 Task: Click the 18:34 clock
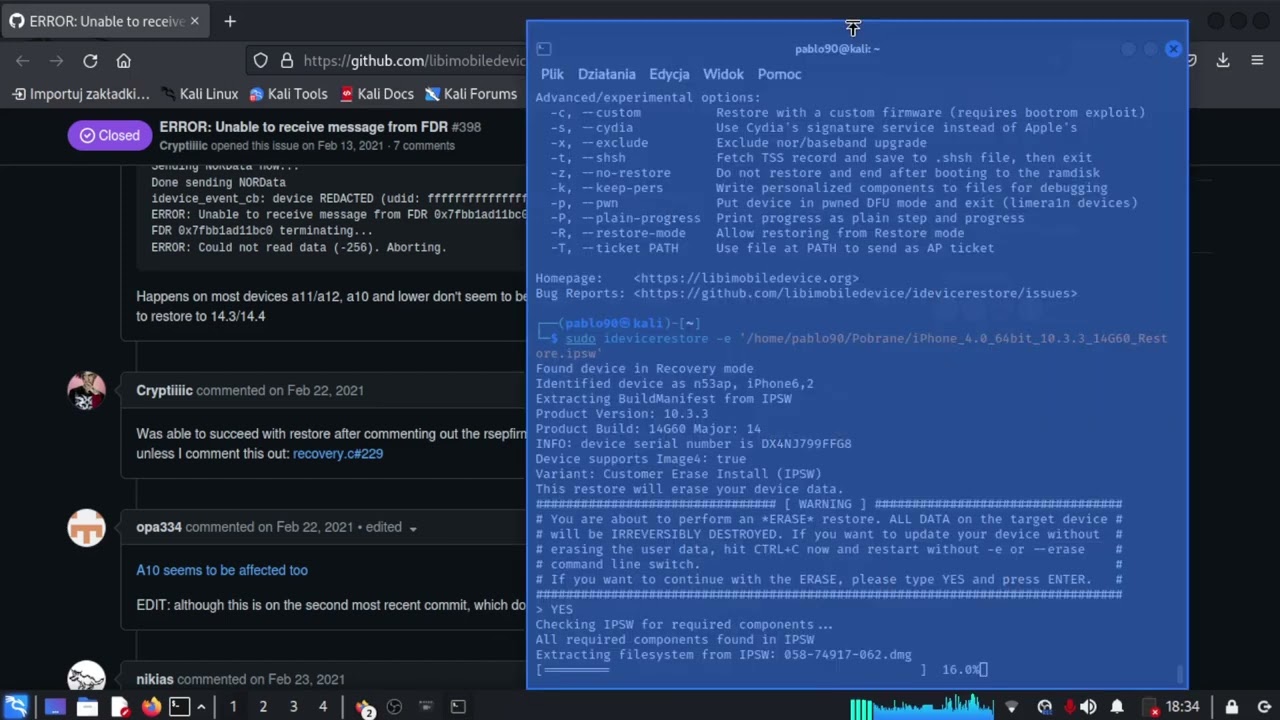pyautogui.click(x=1182, y=707)
